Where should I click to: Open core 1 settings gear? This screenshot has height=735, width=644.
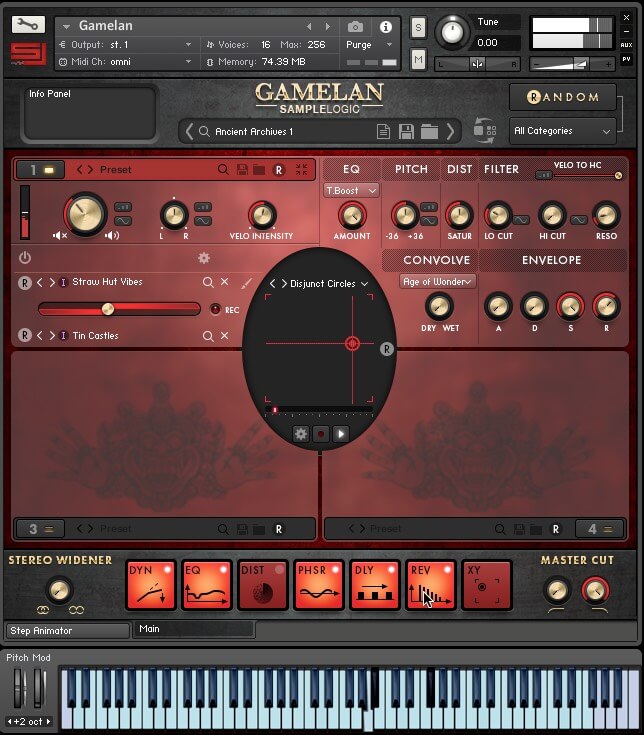click(204, 258)
